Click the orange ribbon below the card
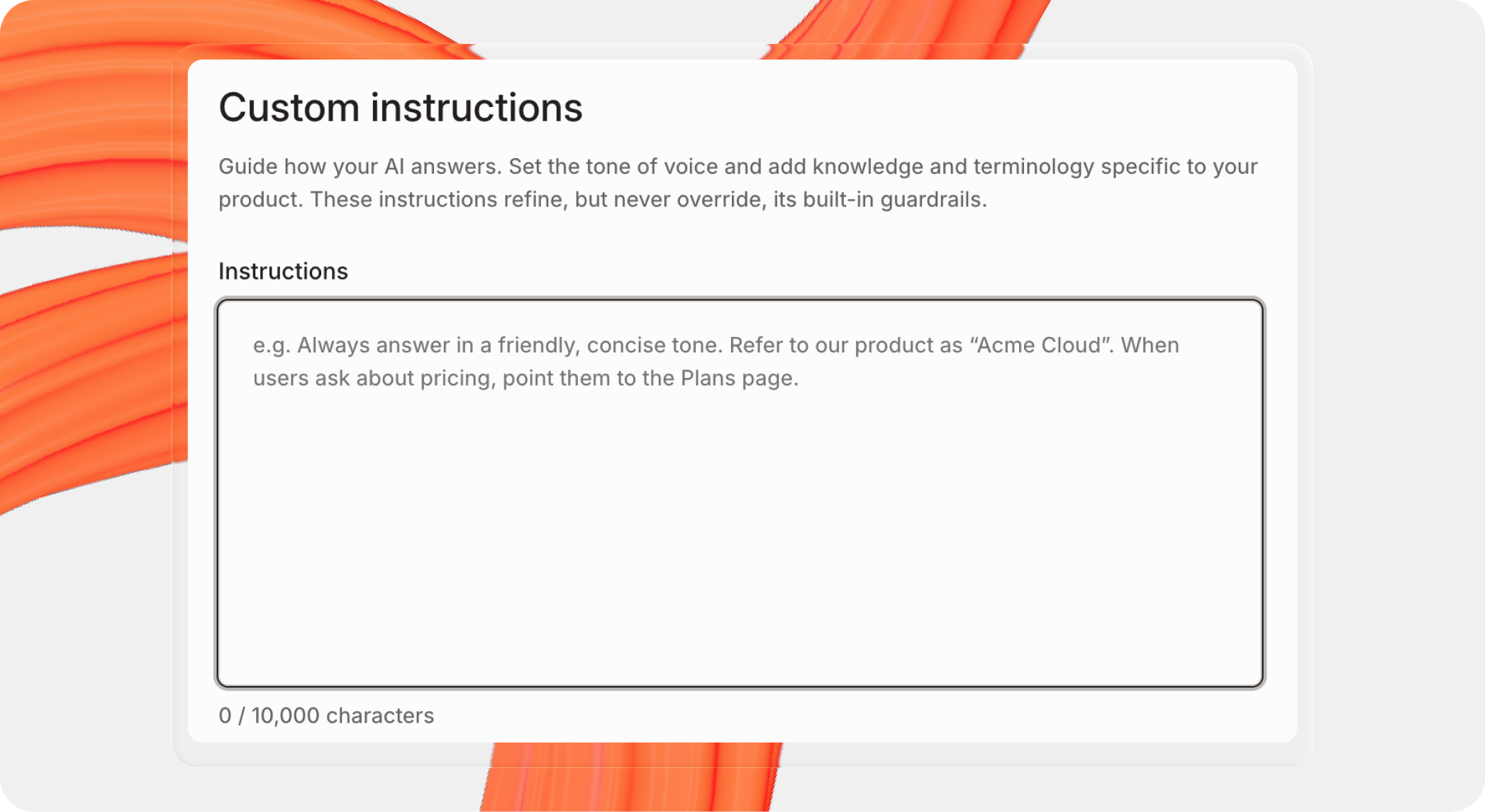The height and width of the screenshot is (812, 1485). 631,777
